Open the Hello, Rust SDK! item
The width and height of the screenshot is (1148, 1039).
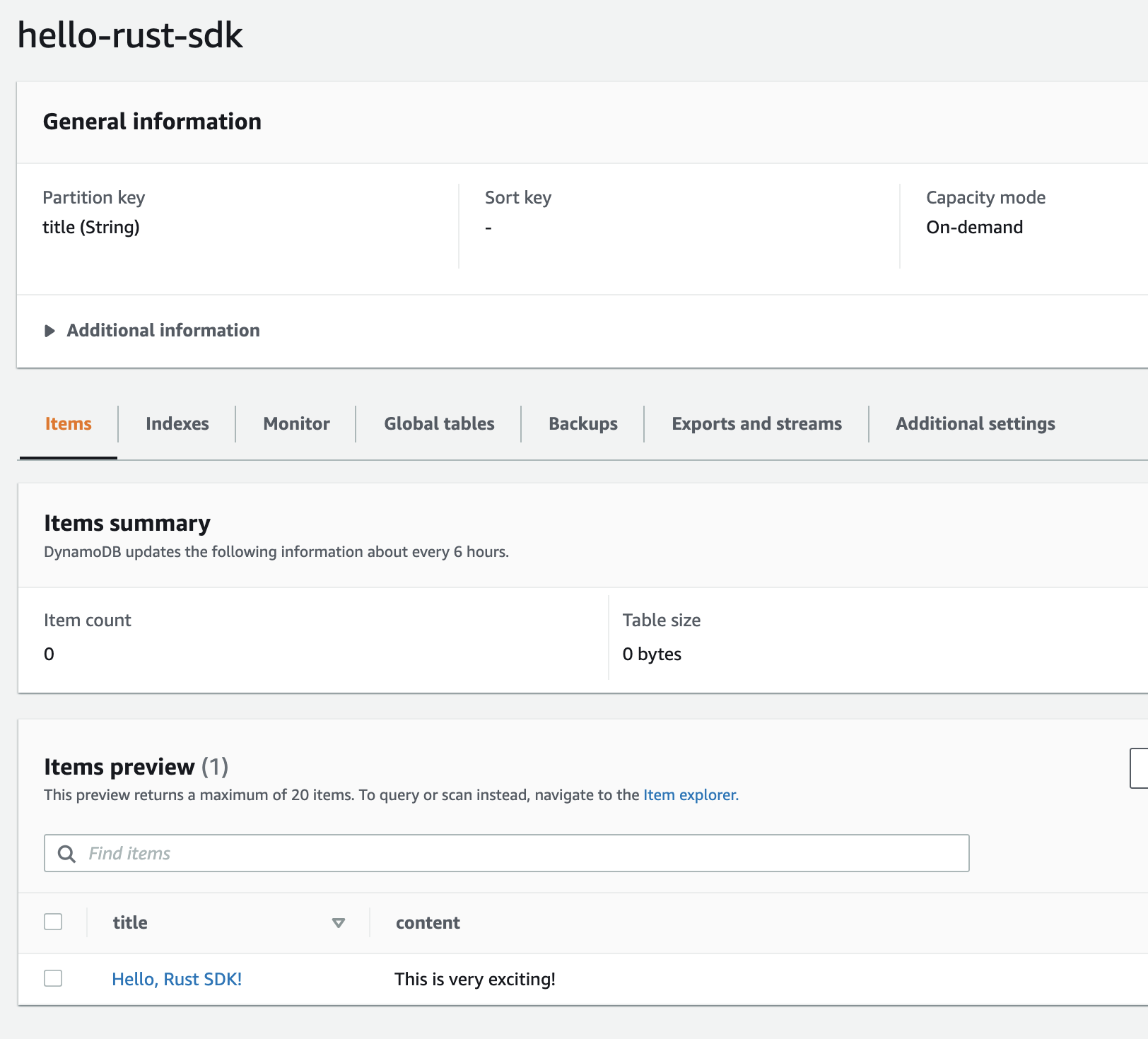pos(177,979)
